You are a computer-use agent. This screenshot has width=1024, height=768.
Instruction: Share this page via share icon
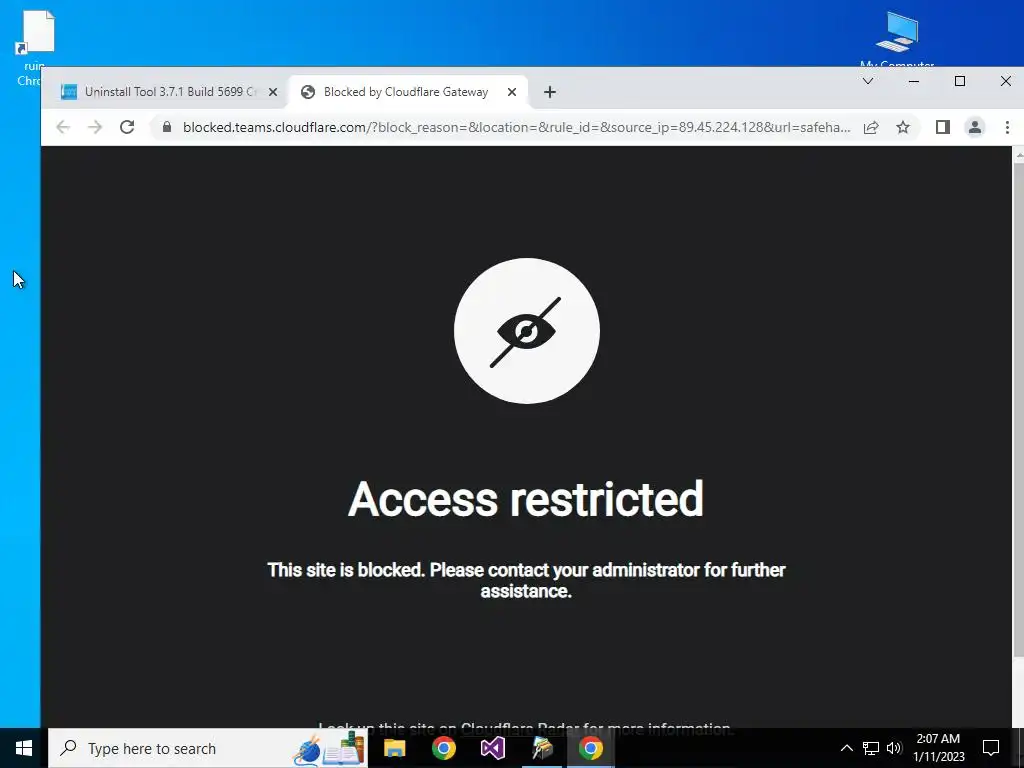pyautogui.click(x=871, y=127)
